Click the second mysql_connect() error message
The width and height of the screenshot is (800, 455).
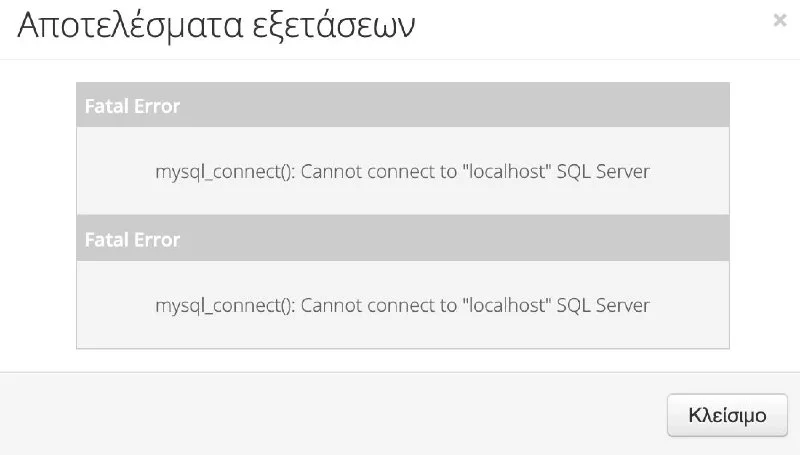(402, 305)
